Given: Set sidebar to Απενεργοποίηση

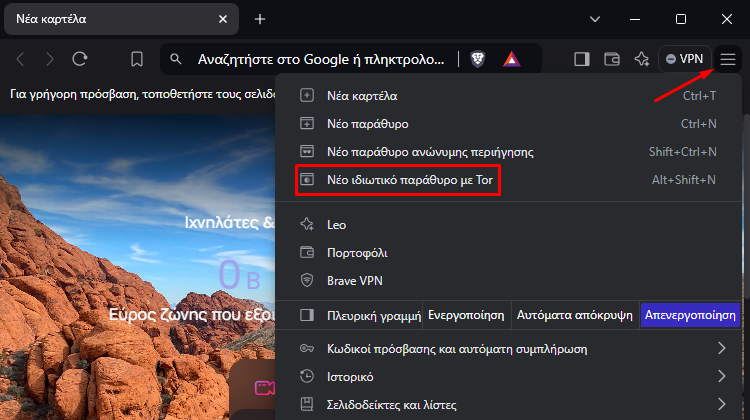Looking at the screenshot, I should click(x=690, y=315).
